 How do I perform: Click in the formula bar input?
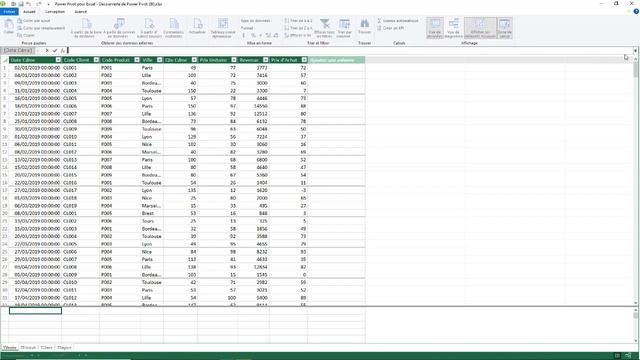pos(349,51)
